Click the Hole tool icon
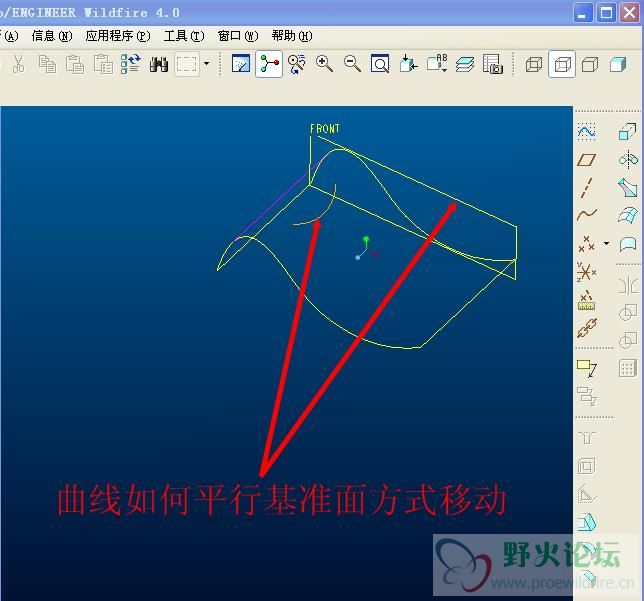The width and height of the screenshot is (644, 601). click(586, 438)
